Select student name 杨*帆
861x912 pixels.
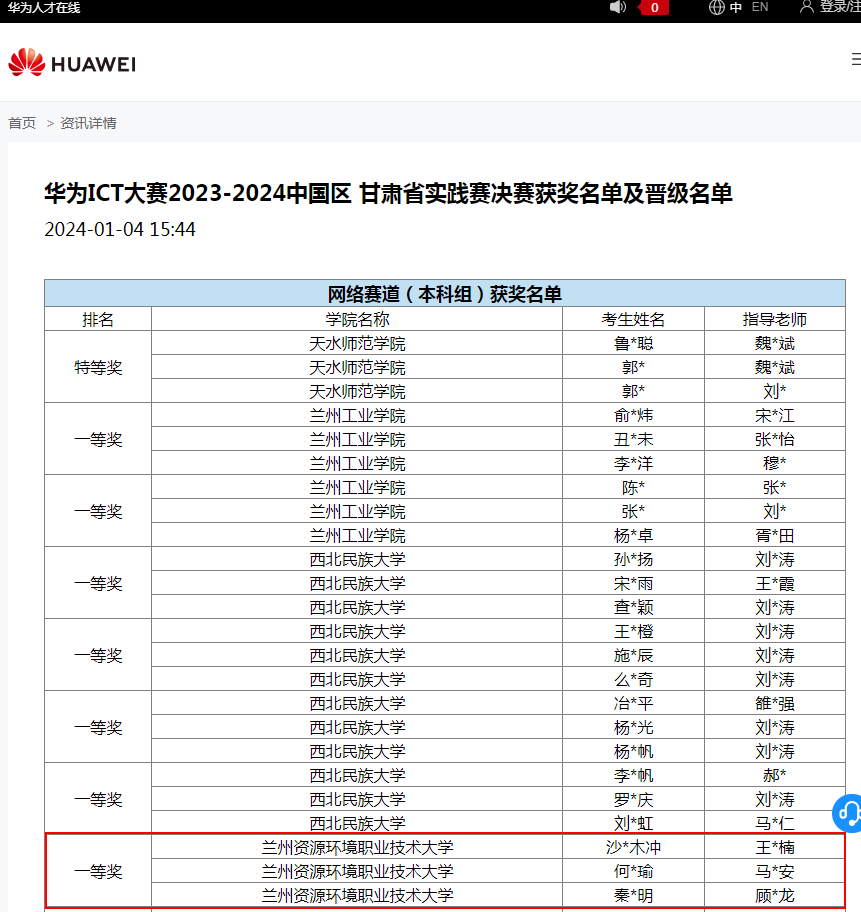tap(633, 751)
